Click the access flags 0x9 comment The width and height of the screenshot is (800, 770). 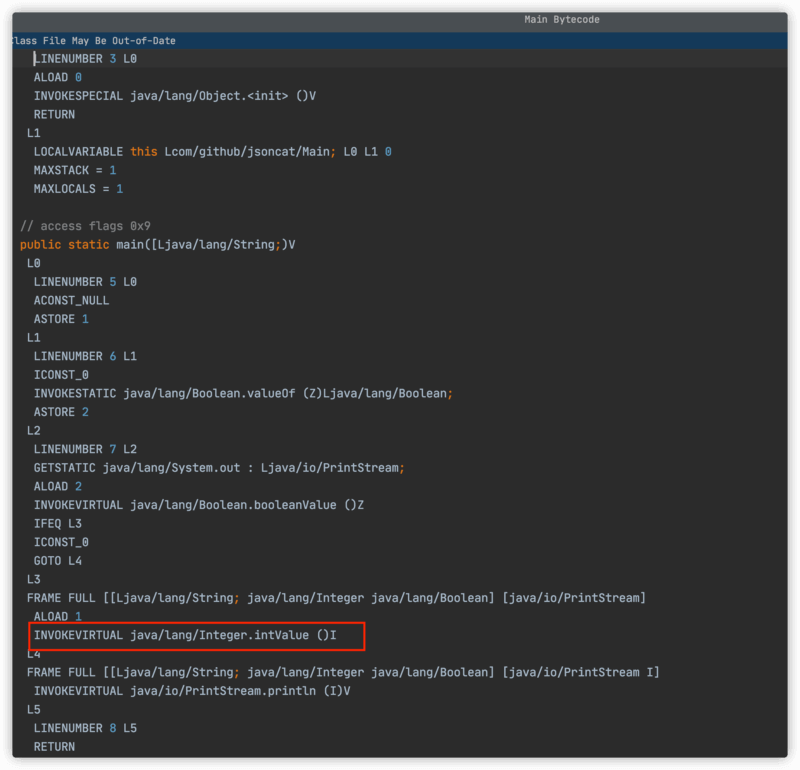pyautogui.click(x=85, y=226)
